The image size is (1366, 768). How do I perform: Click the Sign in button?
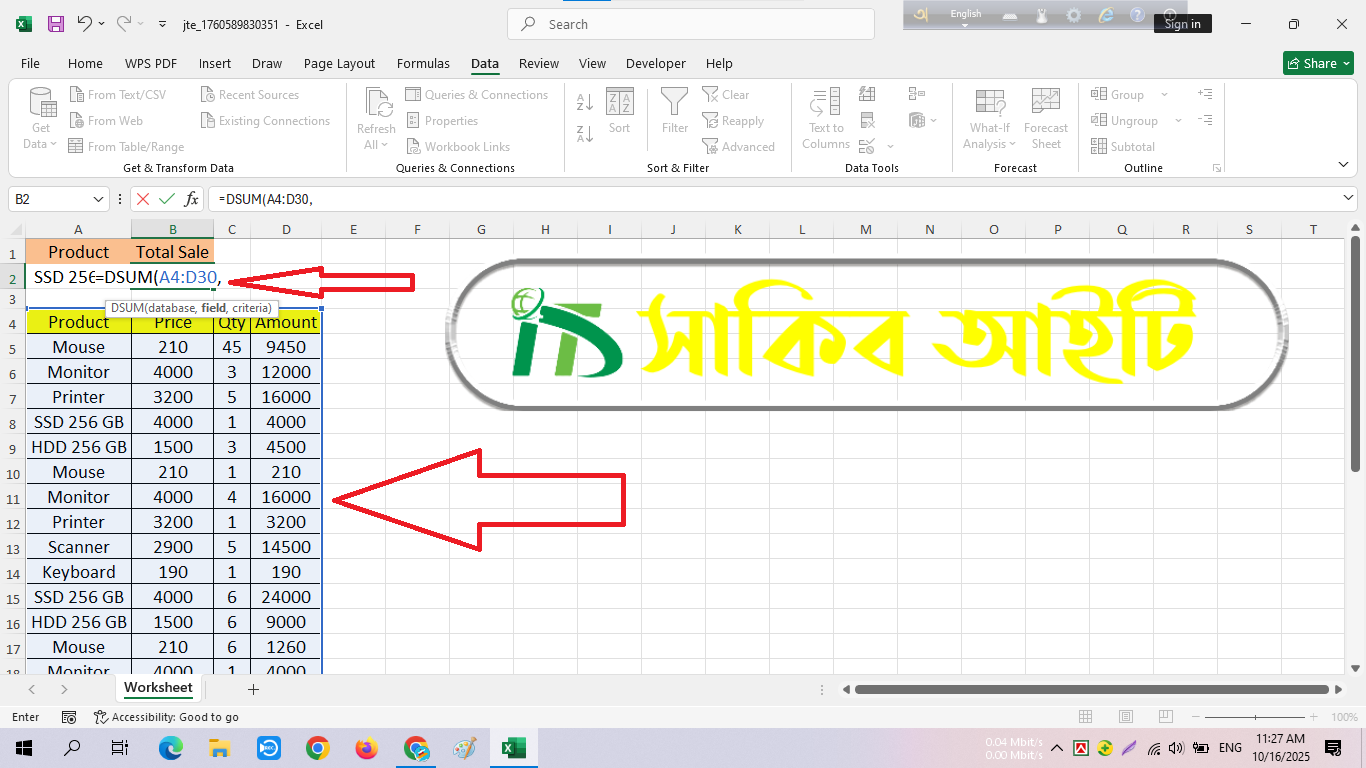click(x=1182, y=24)
